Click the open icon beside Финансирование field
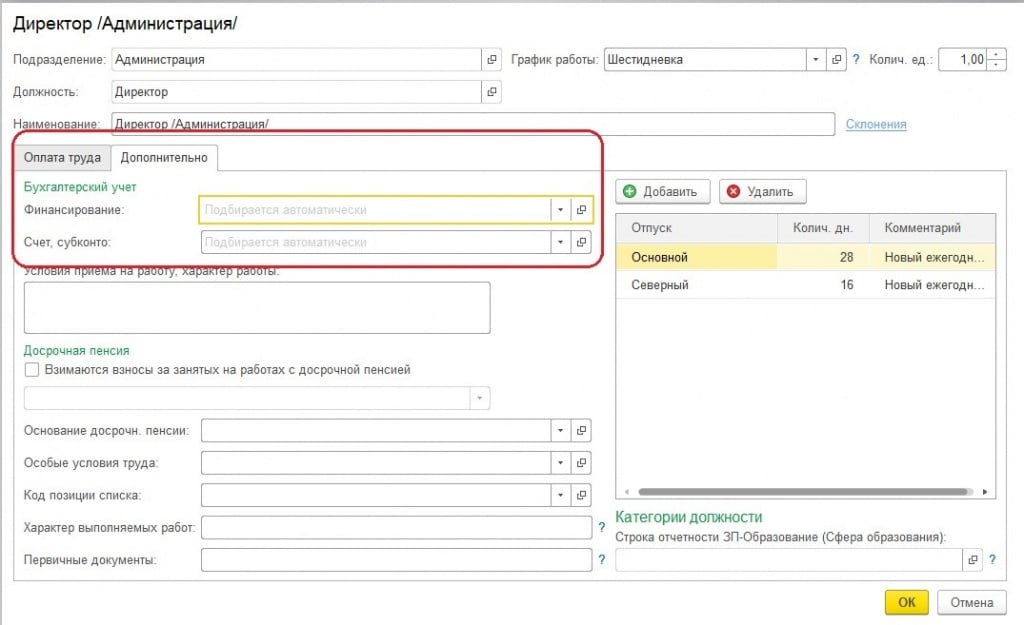This screenshot has width=1024, height=625. click(581, 210)
